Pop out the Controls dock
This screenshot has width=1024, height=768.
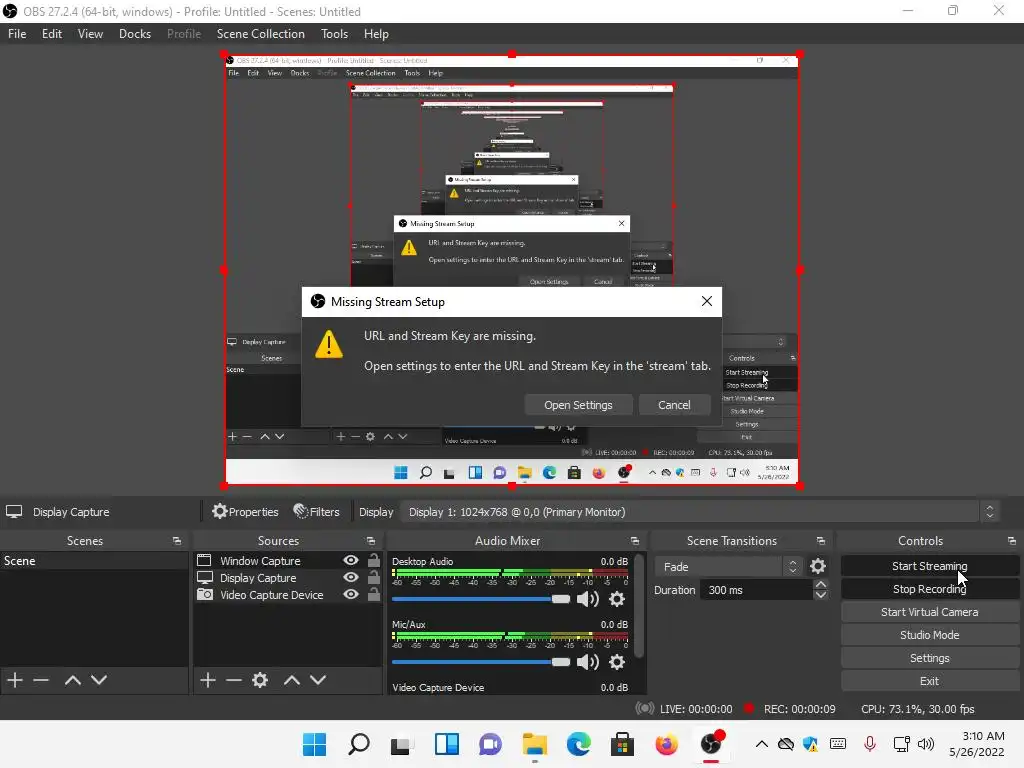click(x=1012, y=541)
